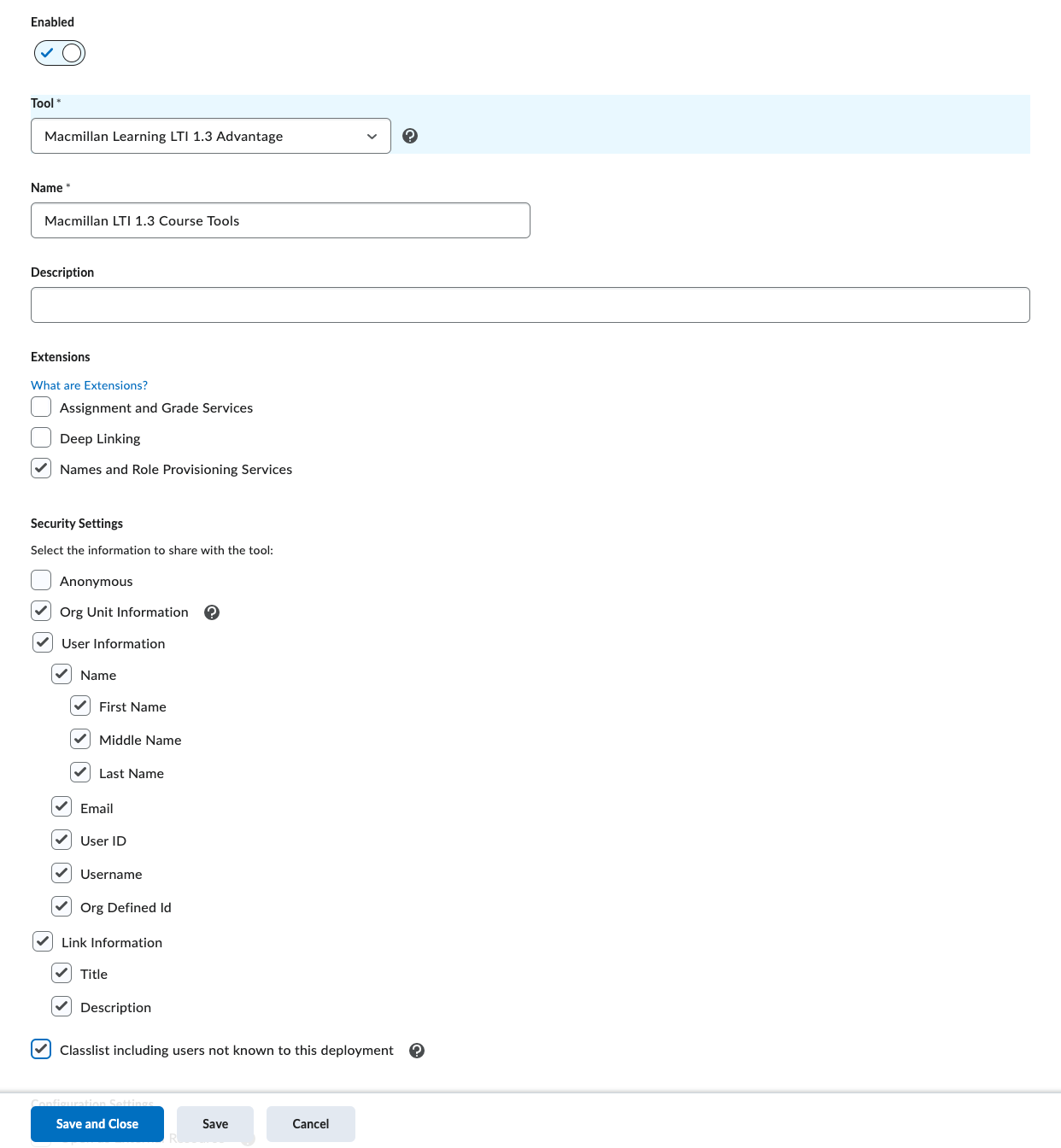Uncheck Names and Role Provisioning Services

(41, 468)
